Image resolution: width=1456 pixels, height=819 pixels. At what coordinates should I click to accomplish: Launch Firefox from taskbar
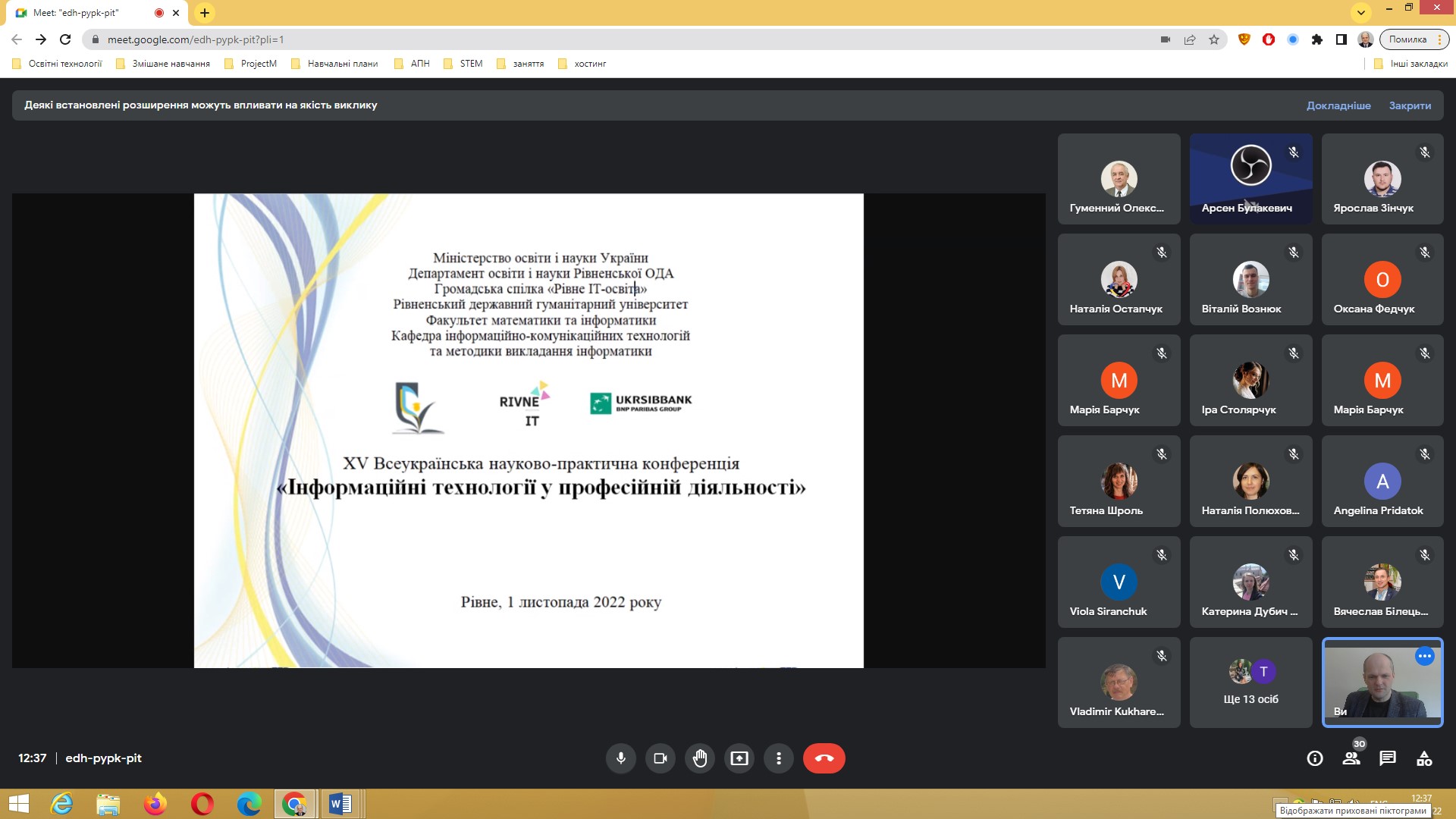(155, 804)
